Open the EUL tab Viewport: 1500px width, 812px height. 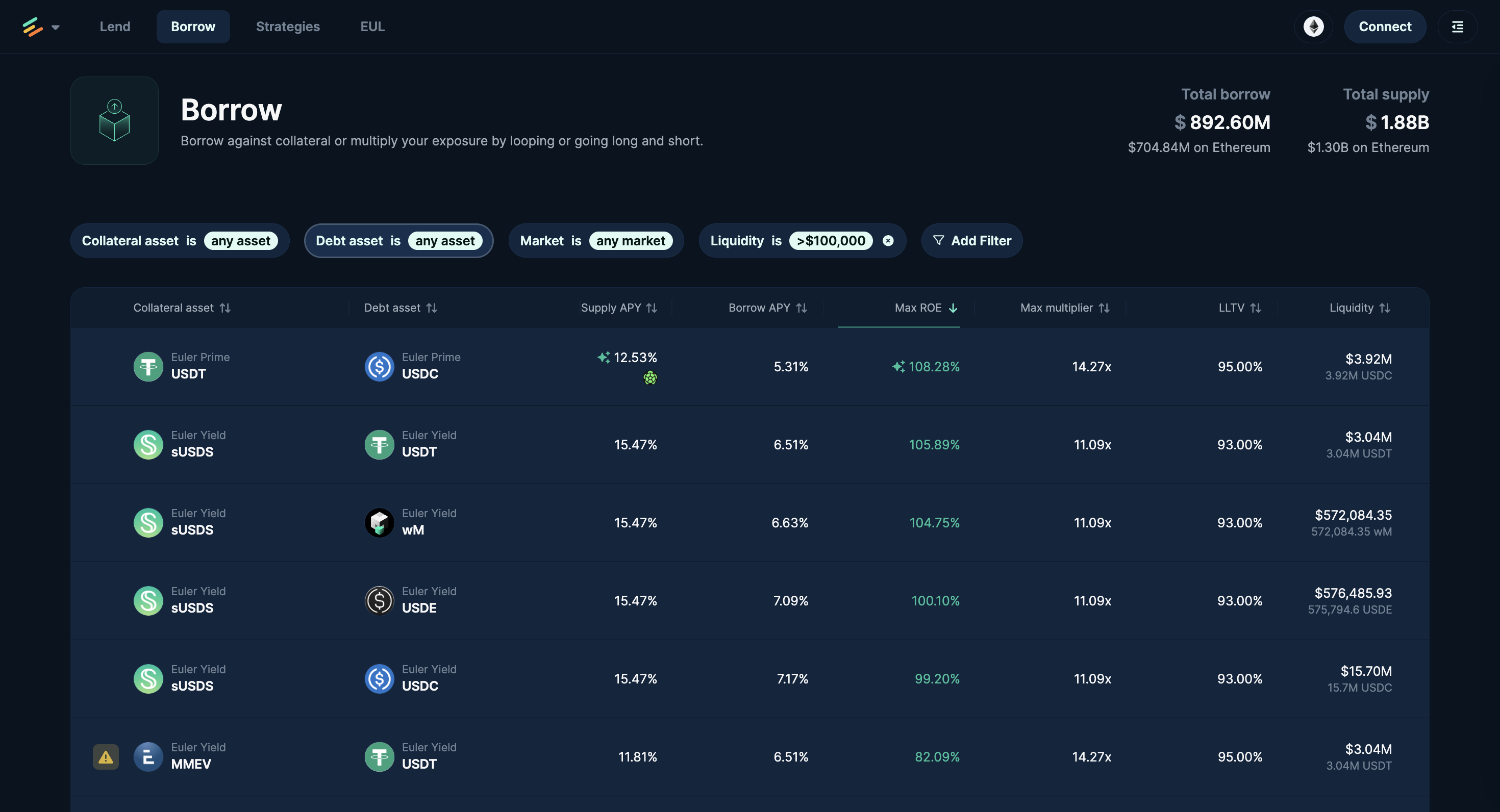click(372, 27)
